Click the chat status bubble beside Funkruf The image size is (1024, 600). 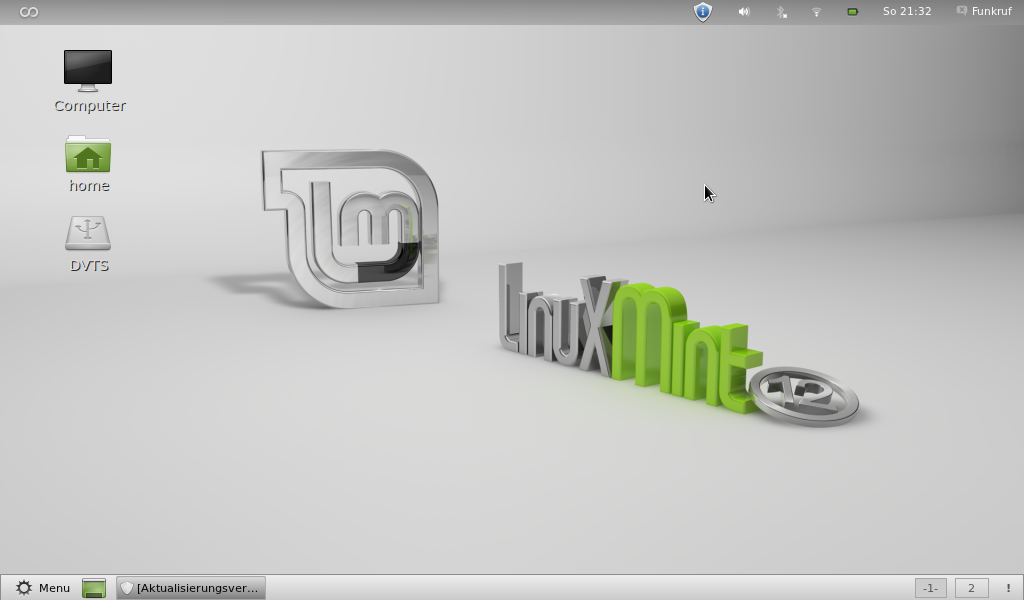tap(961, 11)
